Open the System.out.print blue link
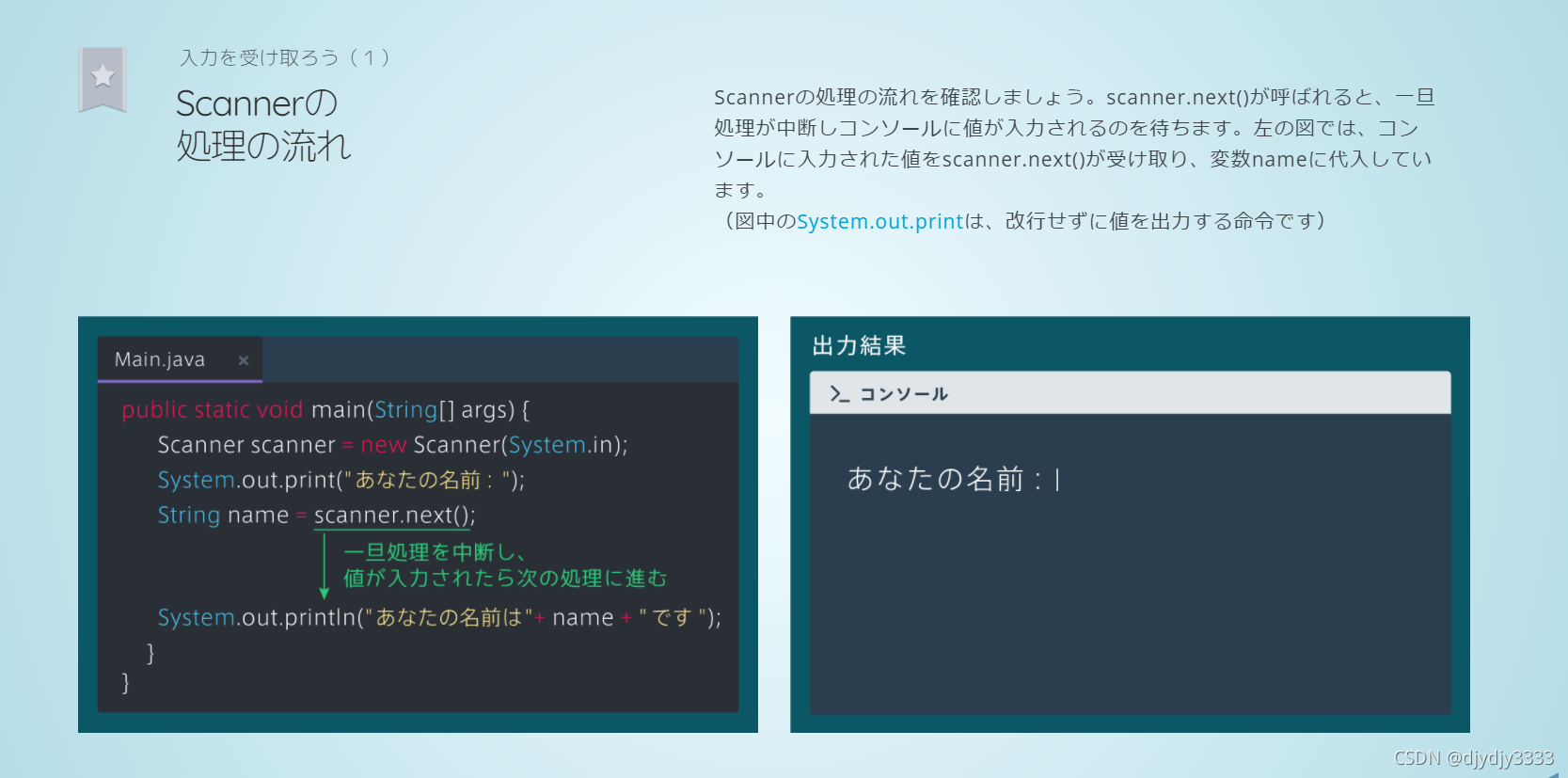 click(x=880, y=221)
